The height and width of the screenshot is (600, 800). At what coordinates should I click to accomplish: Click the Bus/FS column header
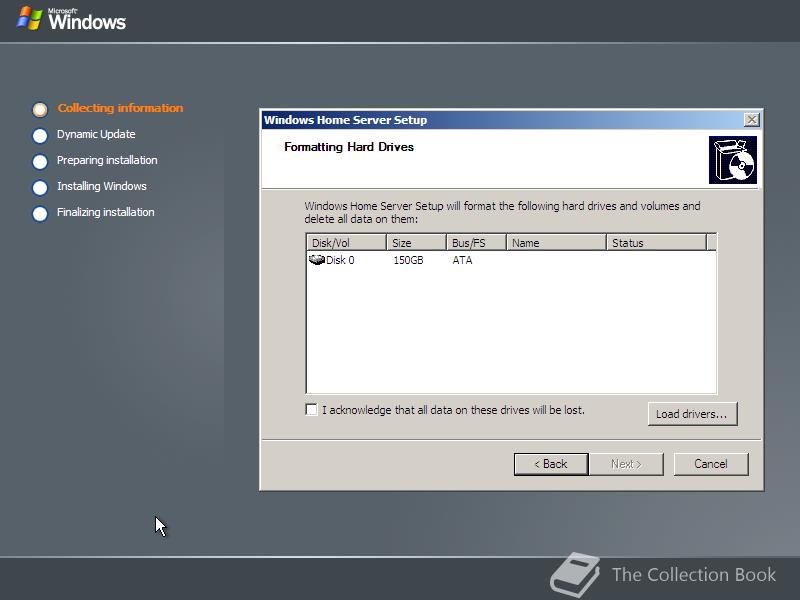coord(476,243)
